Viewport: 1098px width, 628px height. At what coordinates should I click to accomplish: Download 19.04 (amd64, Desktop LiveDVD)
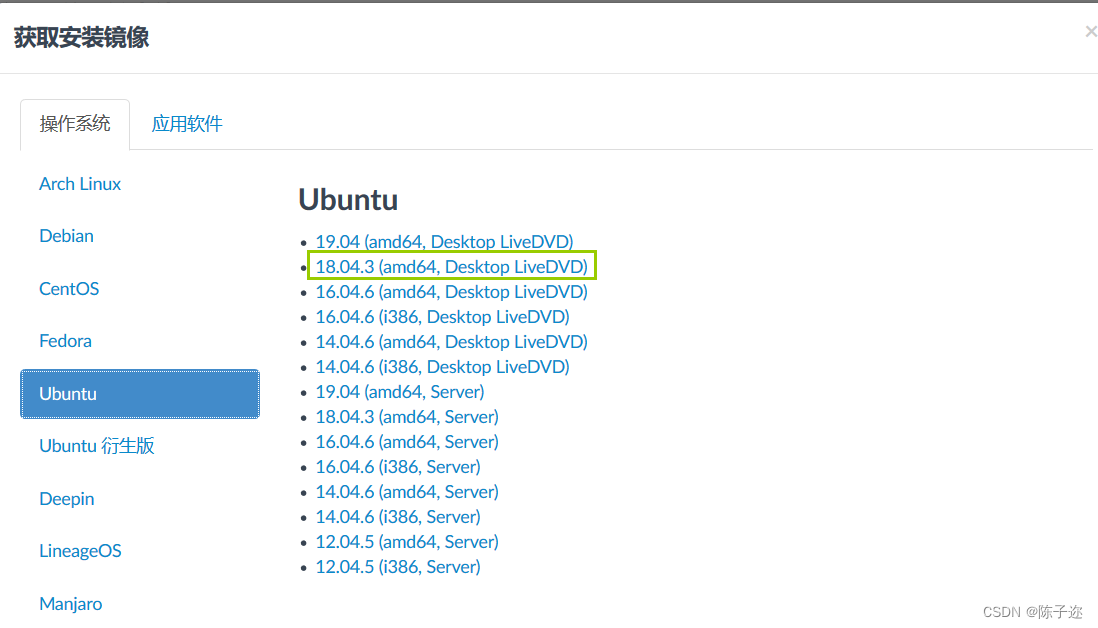[x=444, y=242]
